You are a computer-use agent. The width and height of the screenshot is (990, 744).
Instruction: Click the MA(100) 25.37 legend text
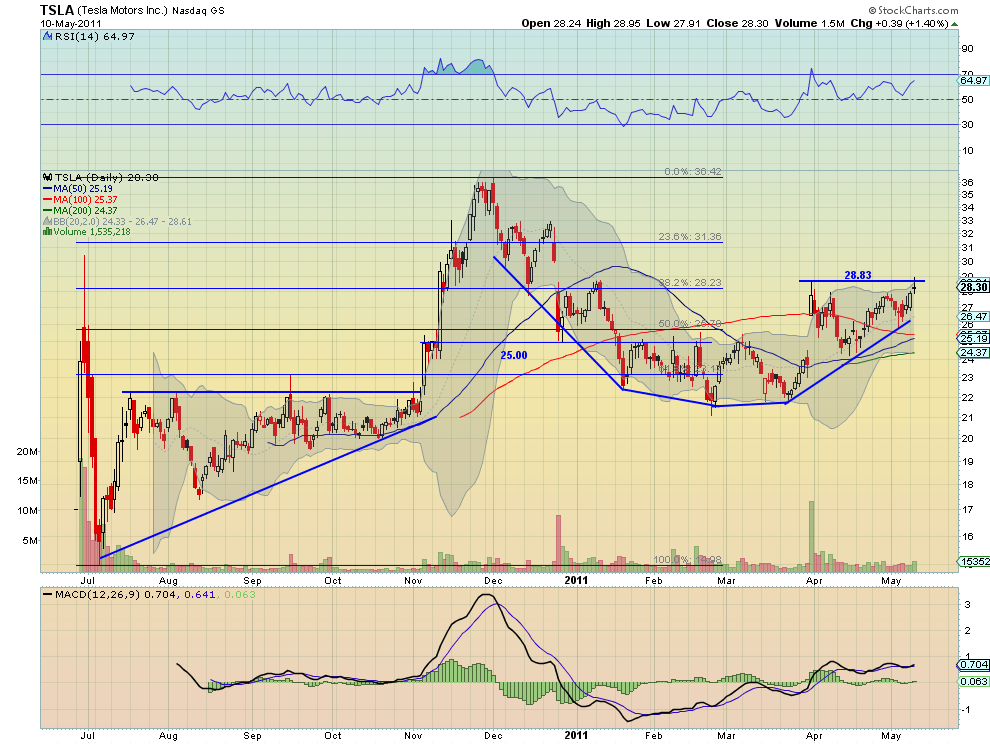85,200
